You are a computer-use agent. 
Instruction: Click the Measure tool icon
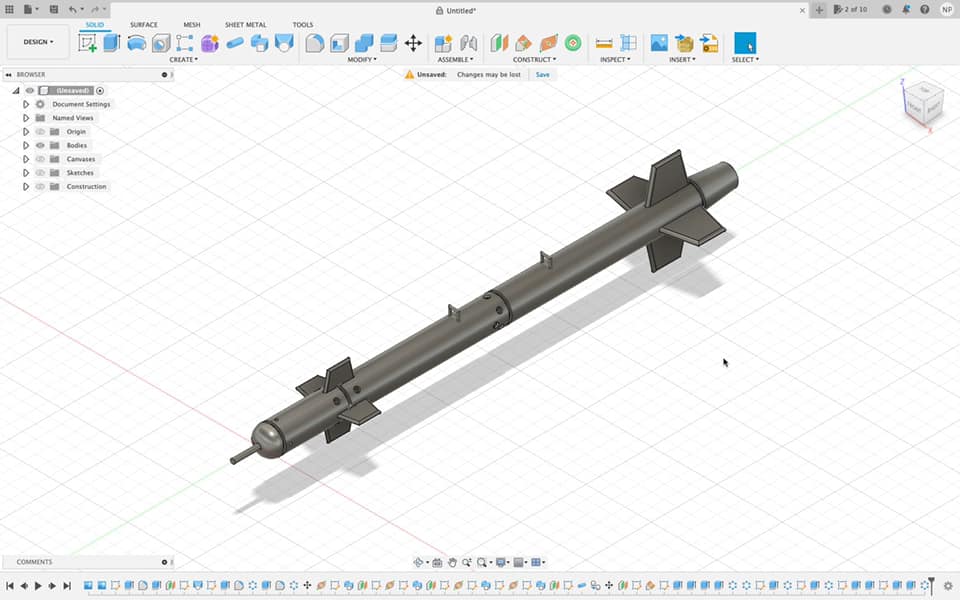click(x=604, y=43)
